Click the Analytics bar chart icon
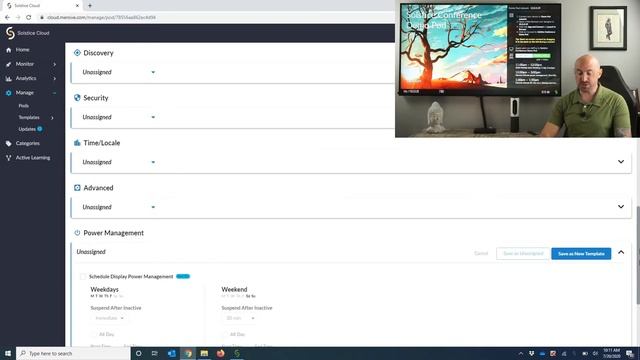The image size is (640, 360). click(x=9, y=79)
